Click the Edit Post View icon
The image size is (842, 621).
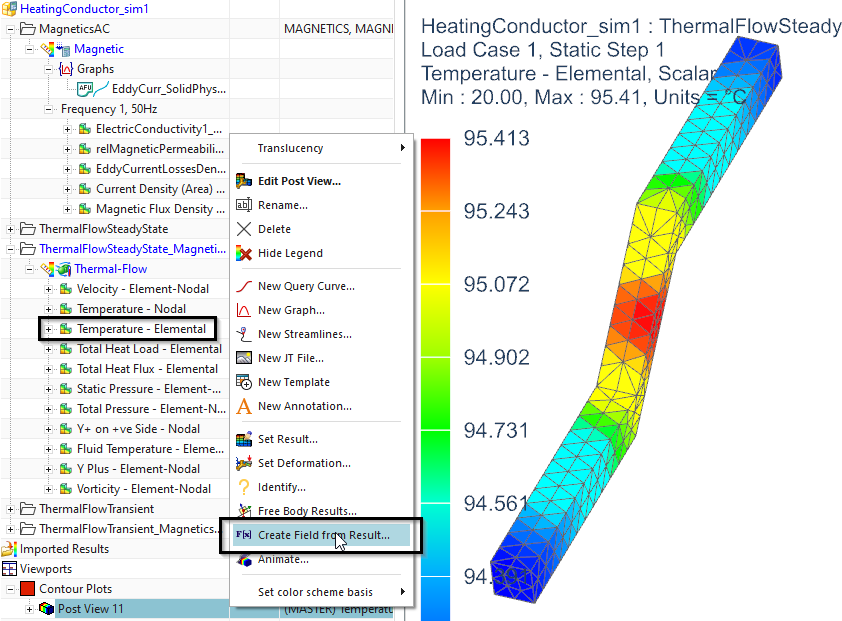243,181
